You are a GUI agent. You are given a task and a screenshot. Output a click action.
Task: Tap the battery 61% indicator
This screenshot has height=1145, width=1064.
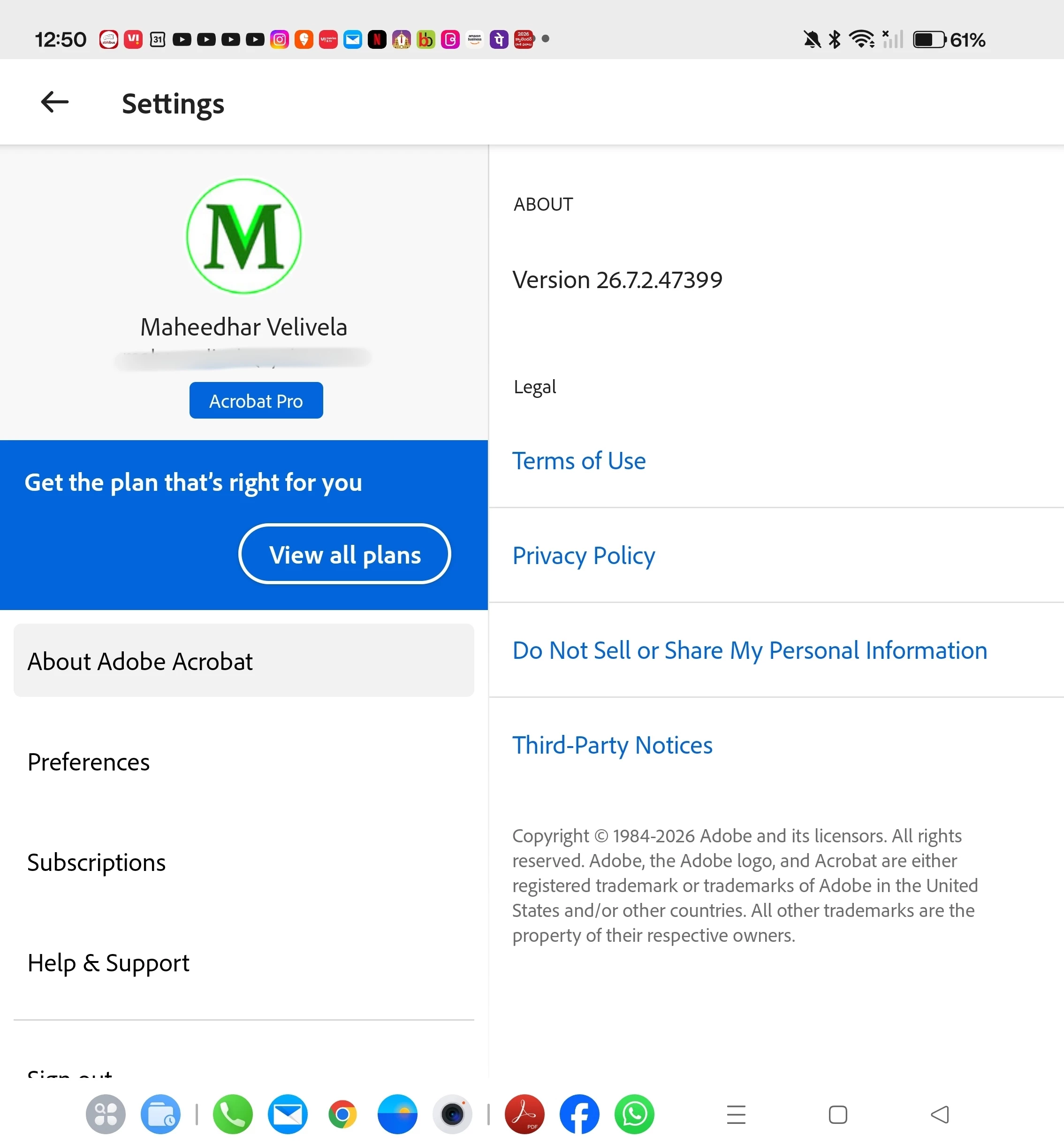point(950,39)
